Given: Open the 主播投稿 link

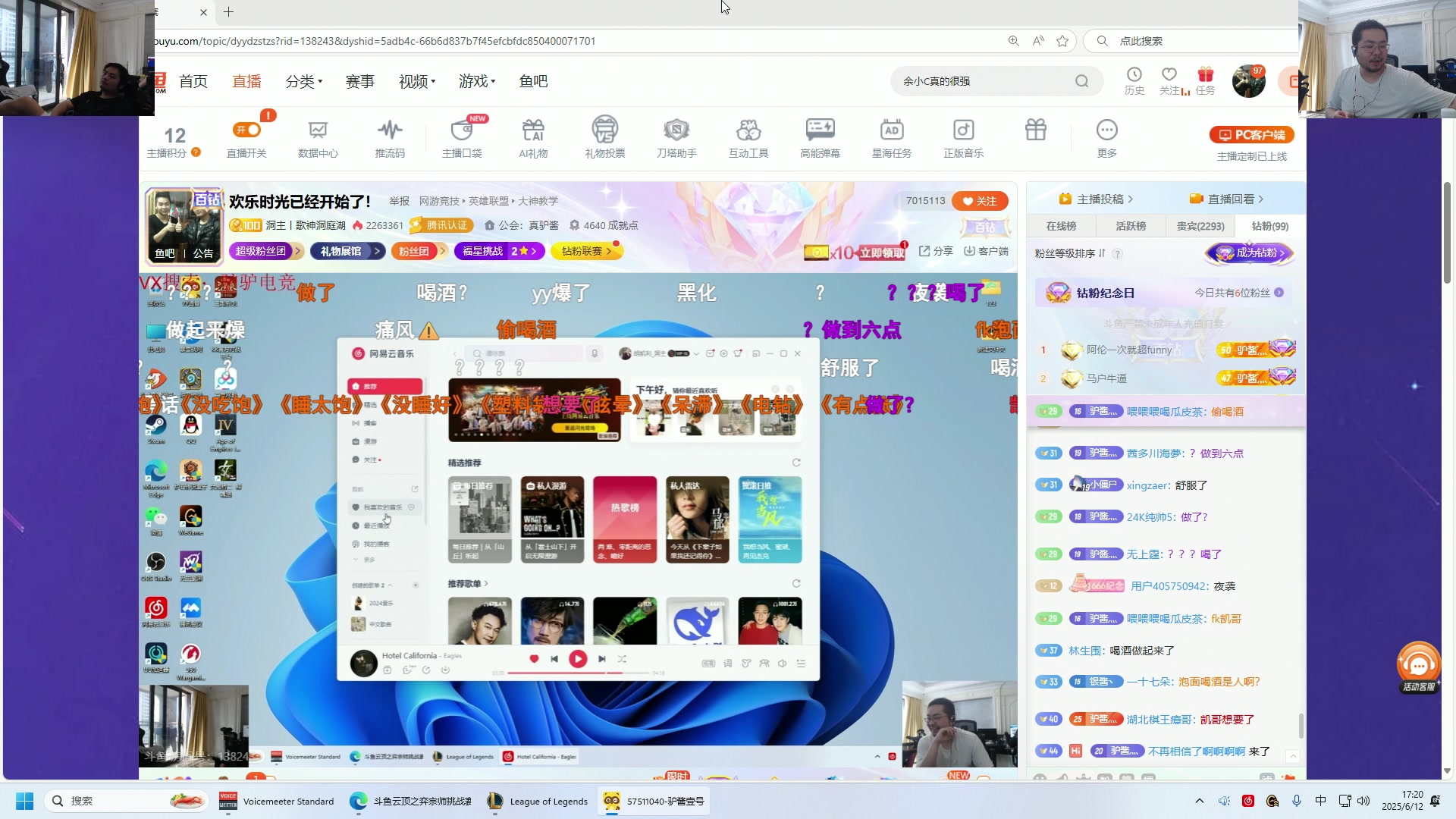Looking at the screenshot, I should (1096, 199).
